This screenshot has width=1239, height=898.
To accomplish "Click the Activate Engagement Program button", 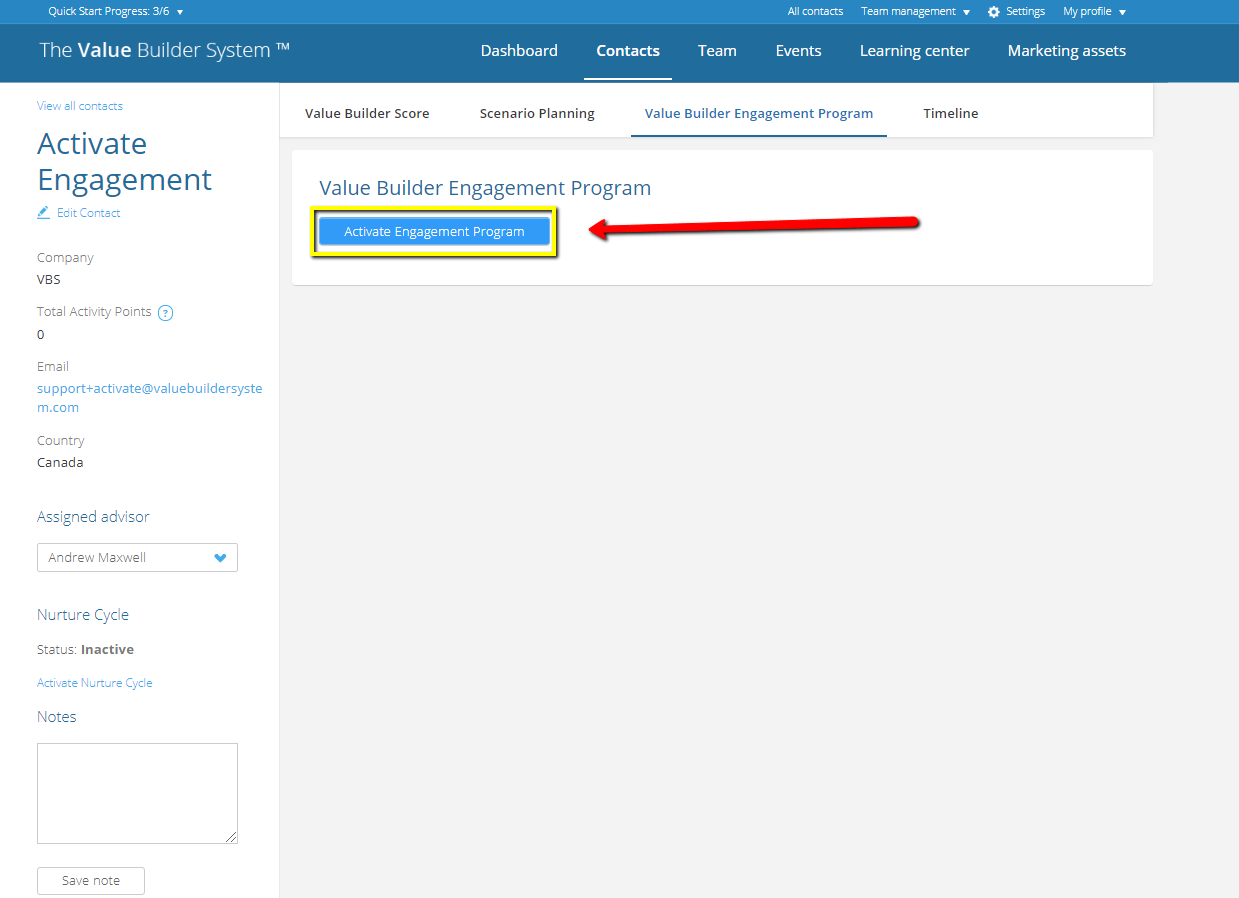I will [434, 231].
